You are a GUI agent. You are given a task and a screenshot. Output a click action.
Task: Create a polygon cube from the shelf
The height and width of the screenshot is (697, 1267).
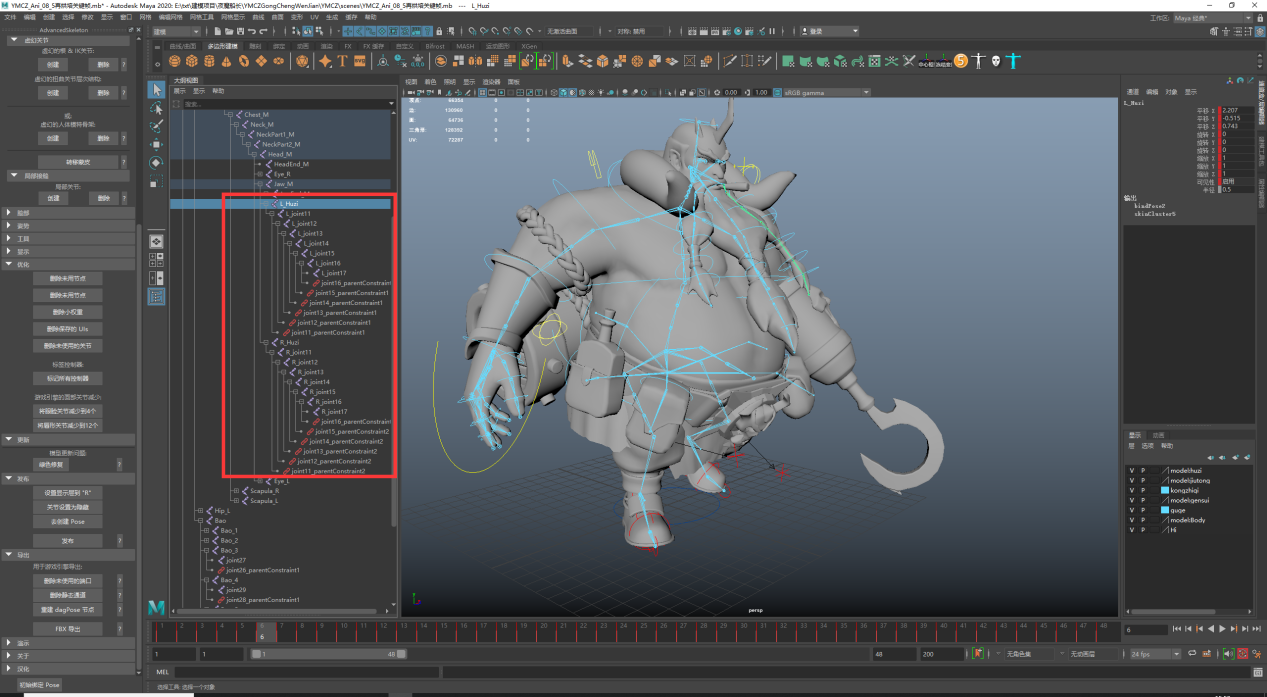pyautogui.click(x=192, y=61)
